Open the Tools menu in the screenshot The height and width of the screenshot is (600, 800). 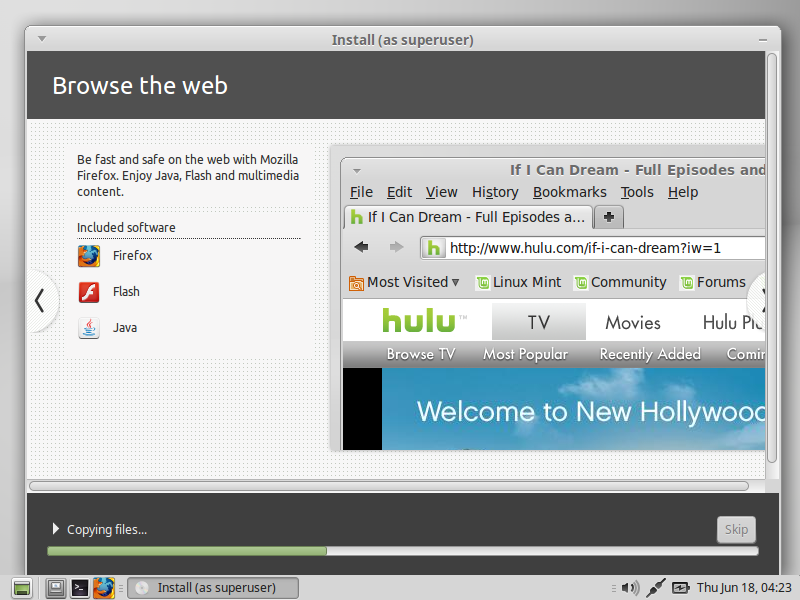click(x=637, y=192)
